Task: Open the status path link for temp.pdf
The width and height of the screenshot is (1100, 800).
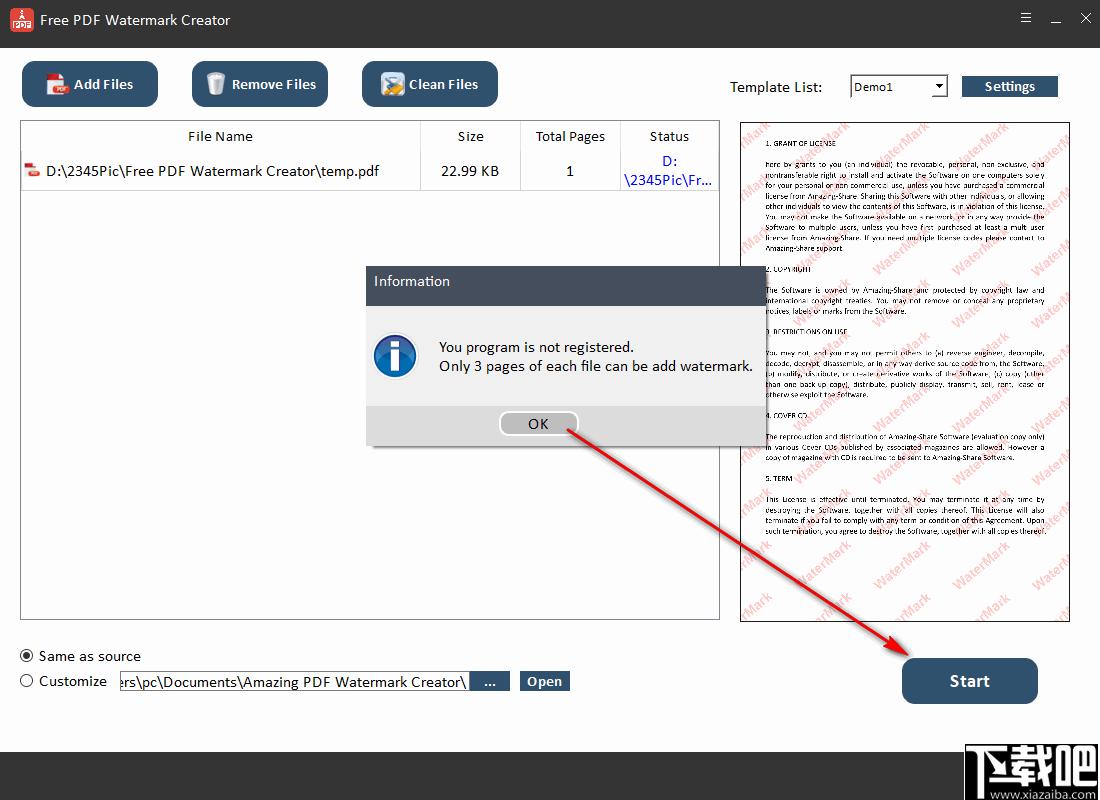Action: click(x=669, y=171)
